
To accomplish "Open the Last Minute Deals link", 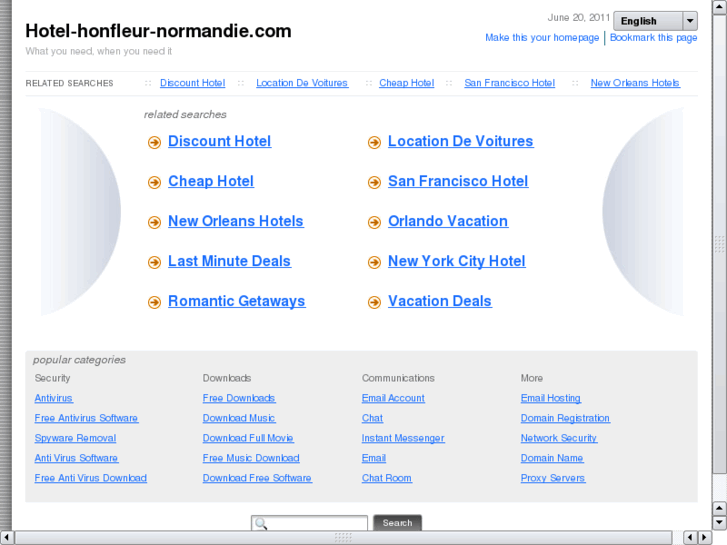I will coord(230,261).
